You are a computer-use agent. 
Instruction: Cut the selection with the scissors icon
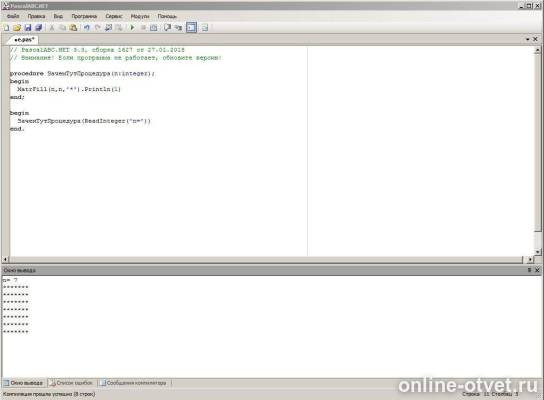[52, 28]
